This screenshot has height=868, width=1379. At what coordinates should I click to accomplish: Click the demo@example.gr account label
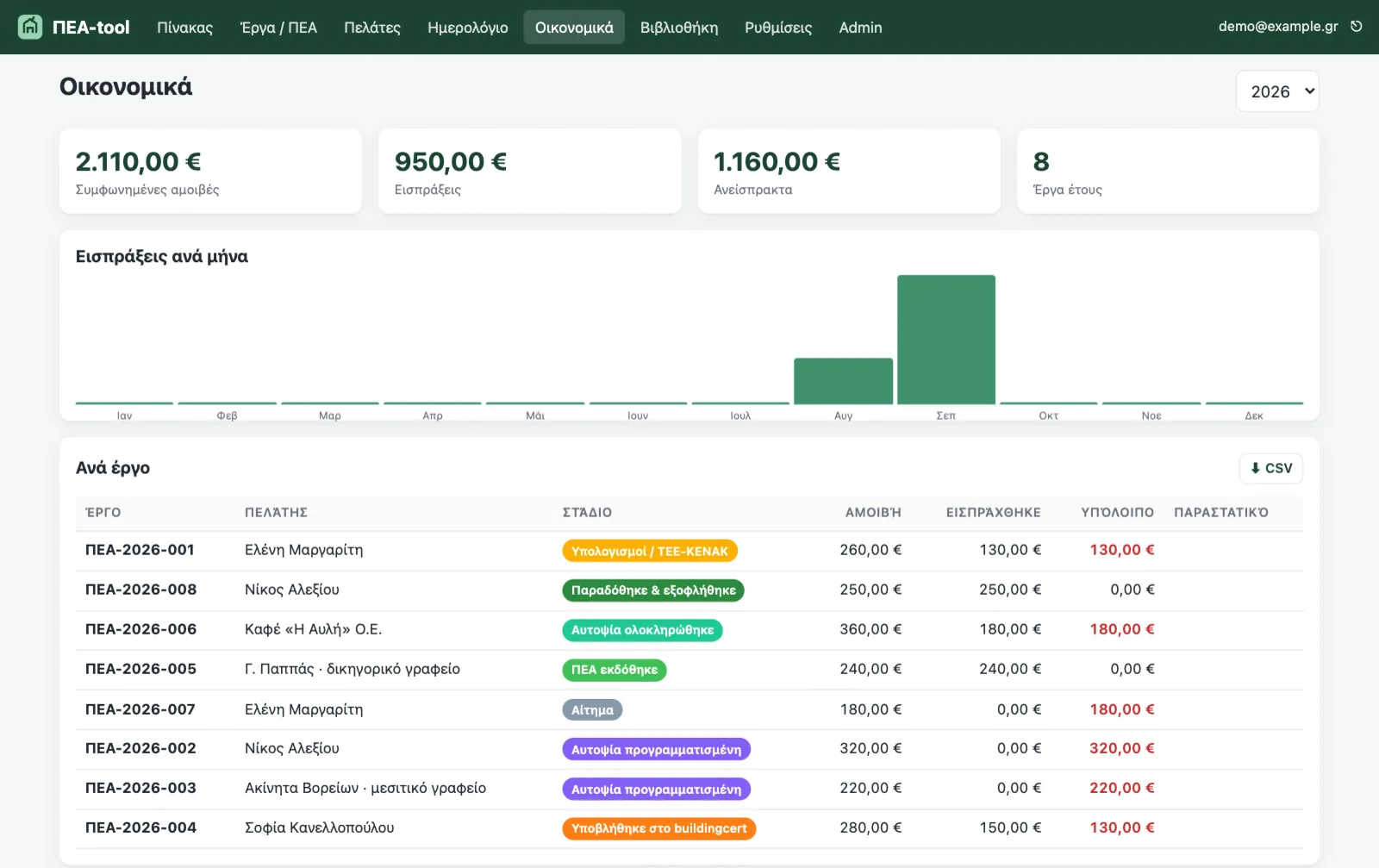coord(1278,27)
